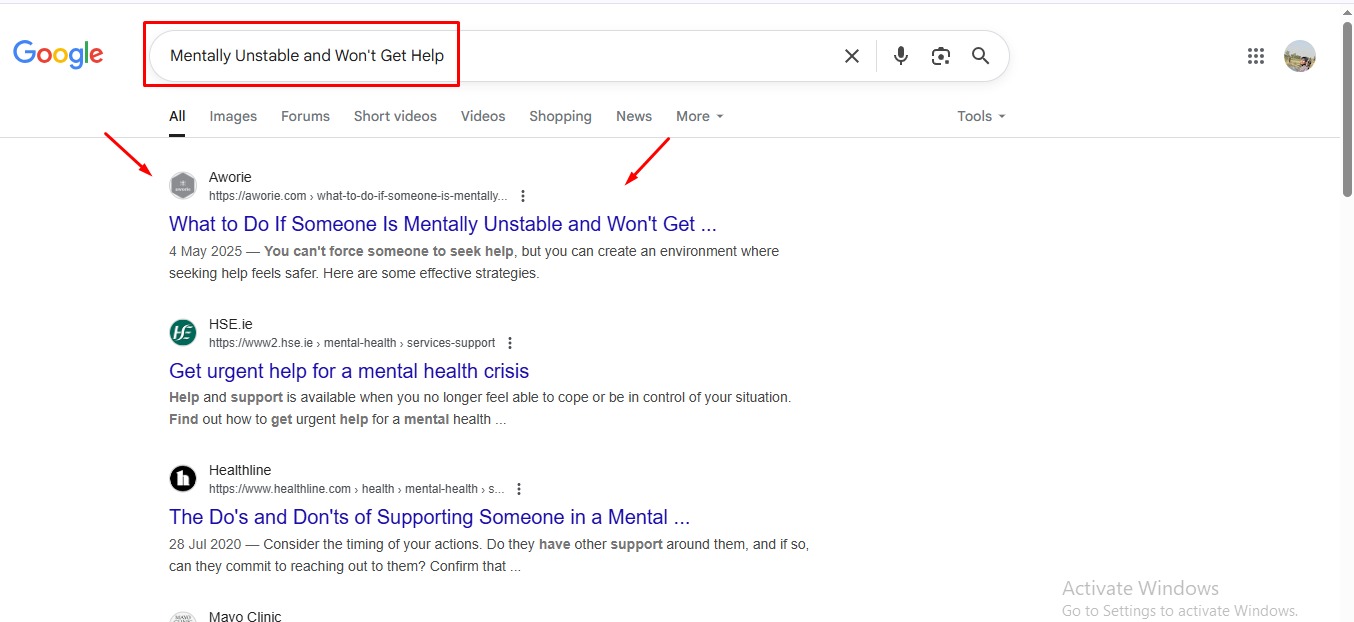Screen dimensions: 1354x622
Task: Open three-dot menu for Healthline result
Action: 518,489
